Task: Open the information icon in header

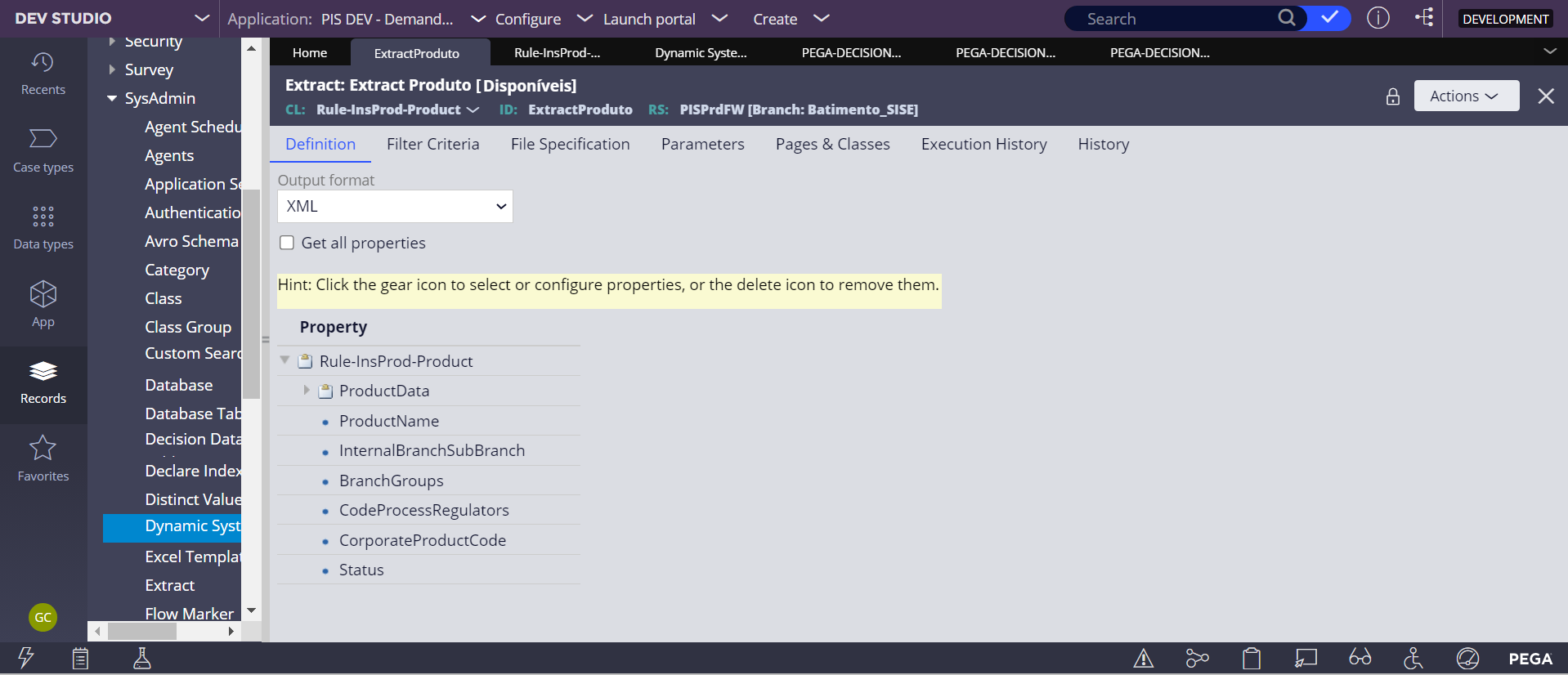Action: pos(1378,18)
